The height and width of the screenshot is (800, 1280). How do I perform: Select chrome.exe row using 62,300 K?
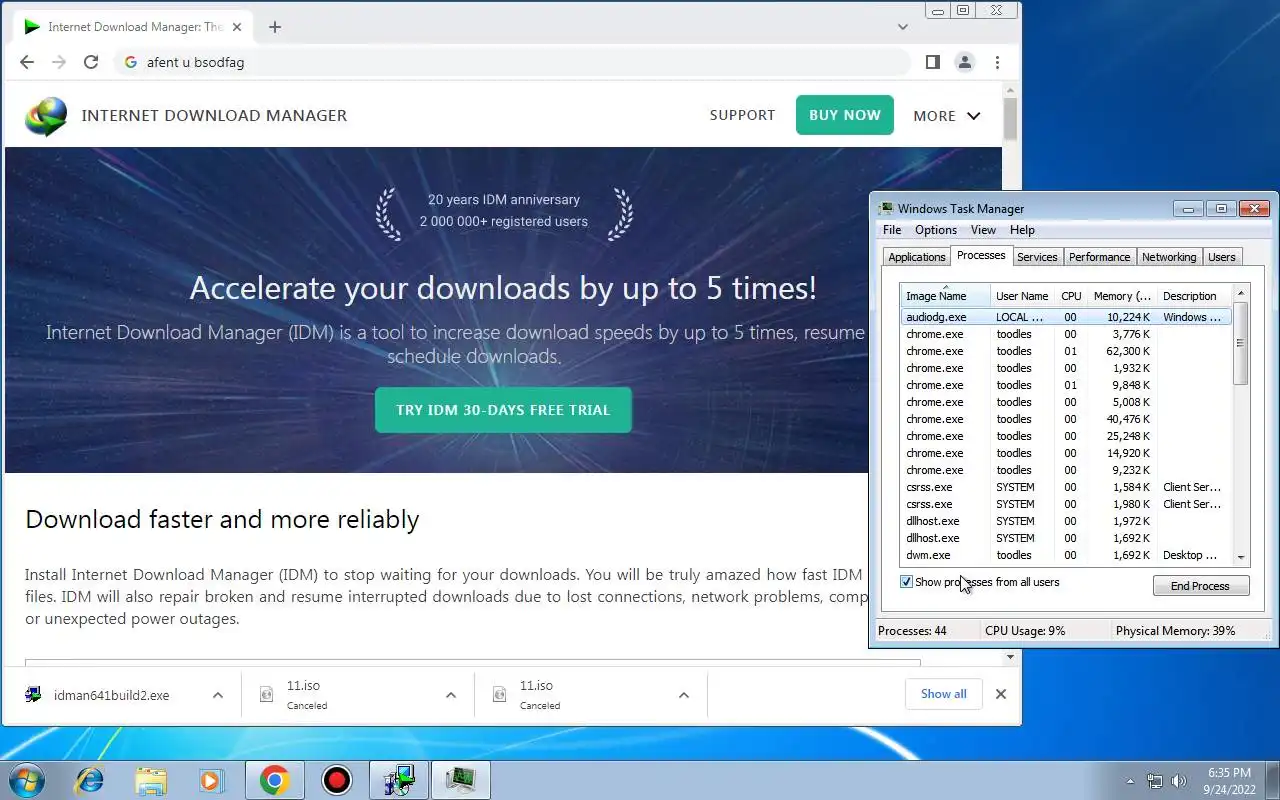point(1066,351)
